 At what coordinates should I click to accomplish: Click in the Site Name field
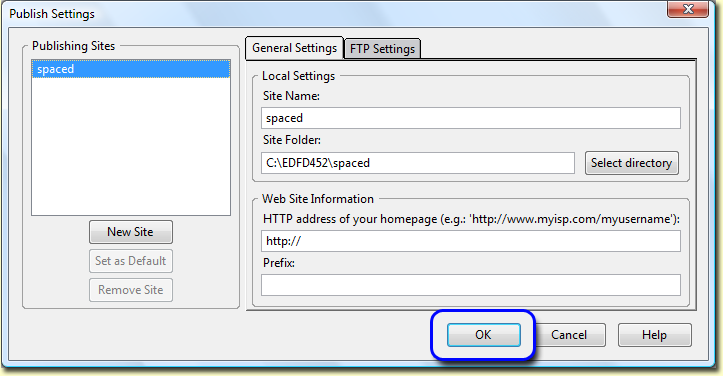point(471,118)
